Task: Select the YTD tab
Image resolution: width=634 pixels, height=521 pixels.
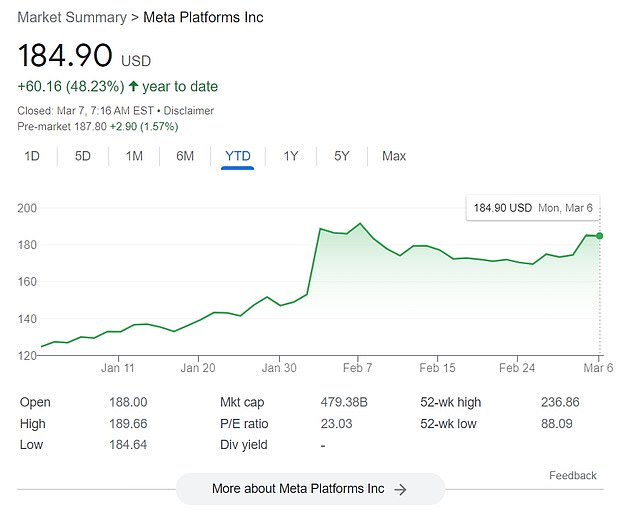Action: [x=238, y=156]
